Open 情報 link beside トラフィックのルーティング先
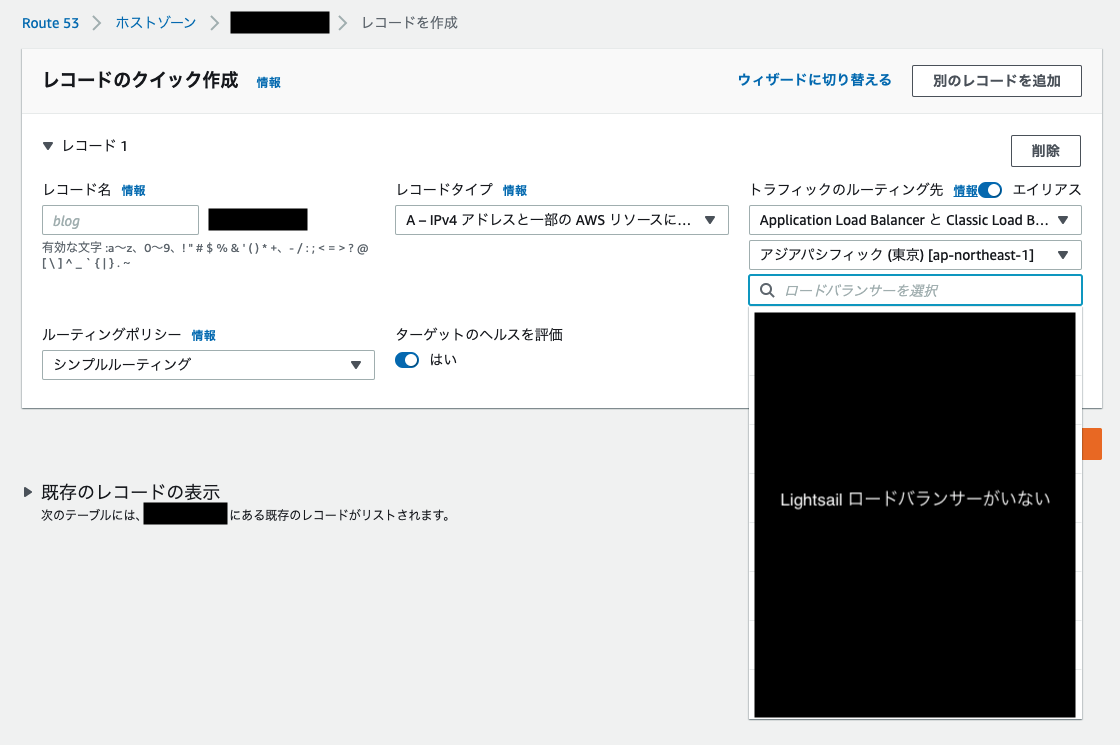This screenshot has width=1120, height=745. pyautogui.click(x=965, y=191)
